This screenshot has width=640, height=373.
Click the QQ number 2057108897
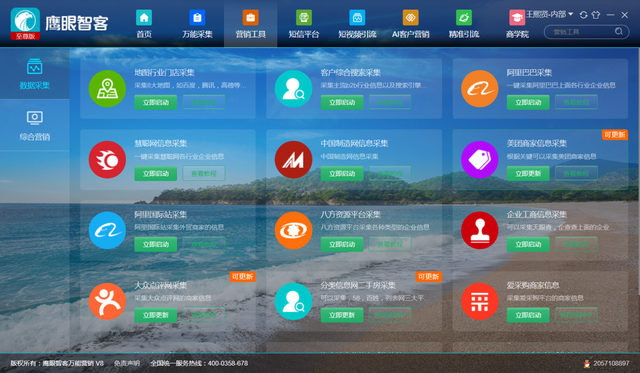[x=611, y=363]
